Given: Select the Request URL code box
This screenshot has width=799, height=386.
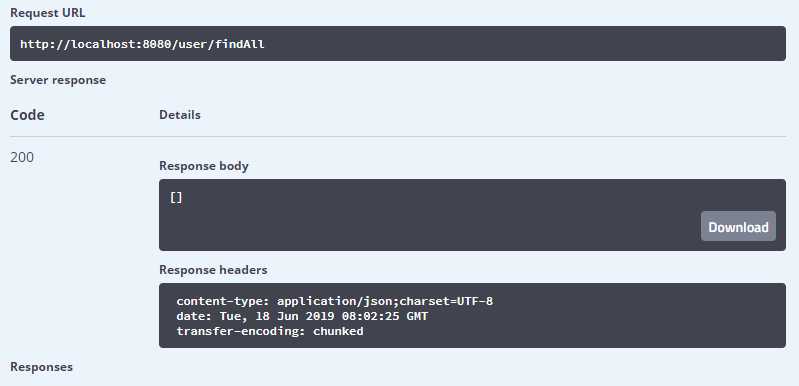Looking at the screenshot, I should pos(397,44).
